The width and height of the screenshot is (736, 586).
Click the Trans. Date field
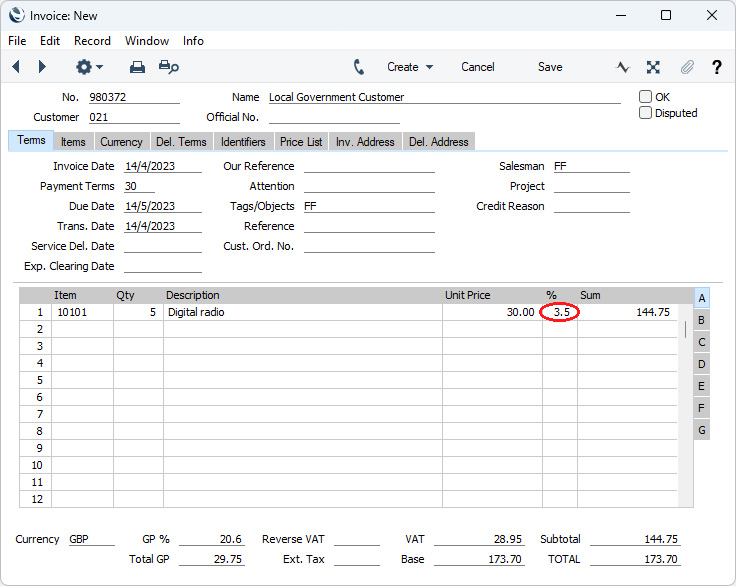click(163, 226)
